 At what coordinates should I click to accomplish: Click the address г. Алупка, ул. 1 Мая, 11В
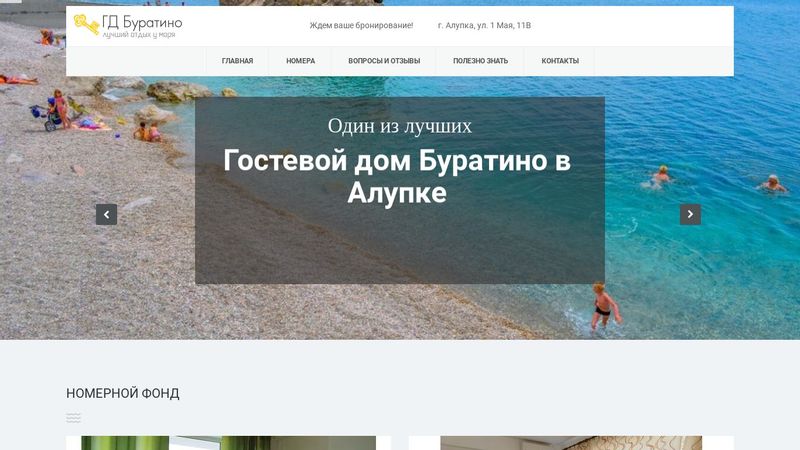(x=484, y=25)
